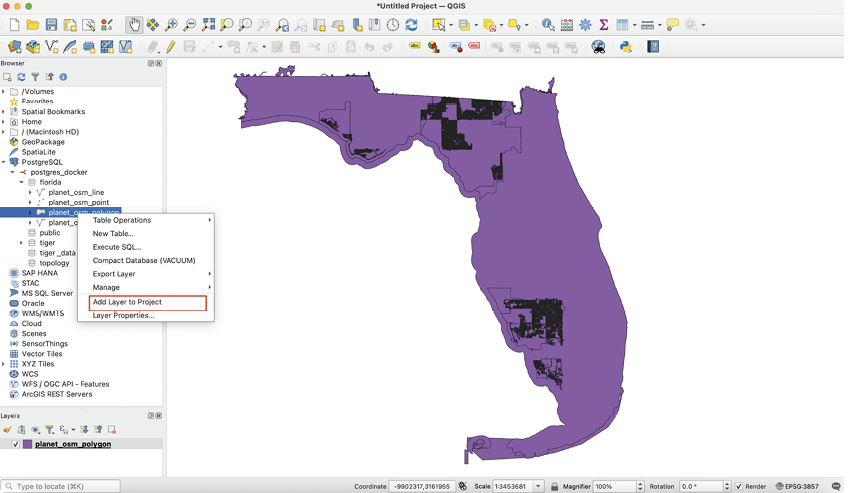This screenshot has height=493, width=858.
Task: Click the Browser panel filter funnel icon
Action: [35, 77]
